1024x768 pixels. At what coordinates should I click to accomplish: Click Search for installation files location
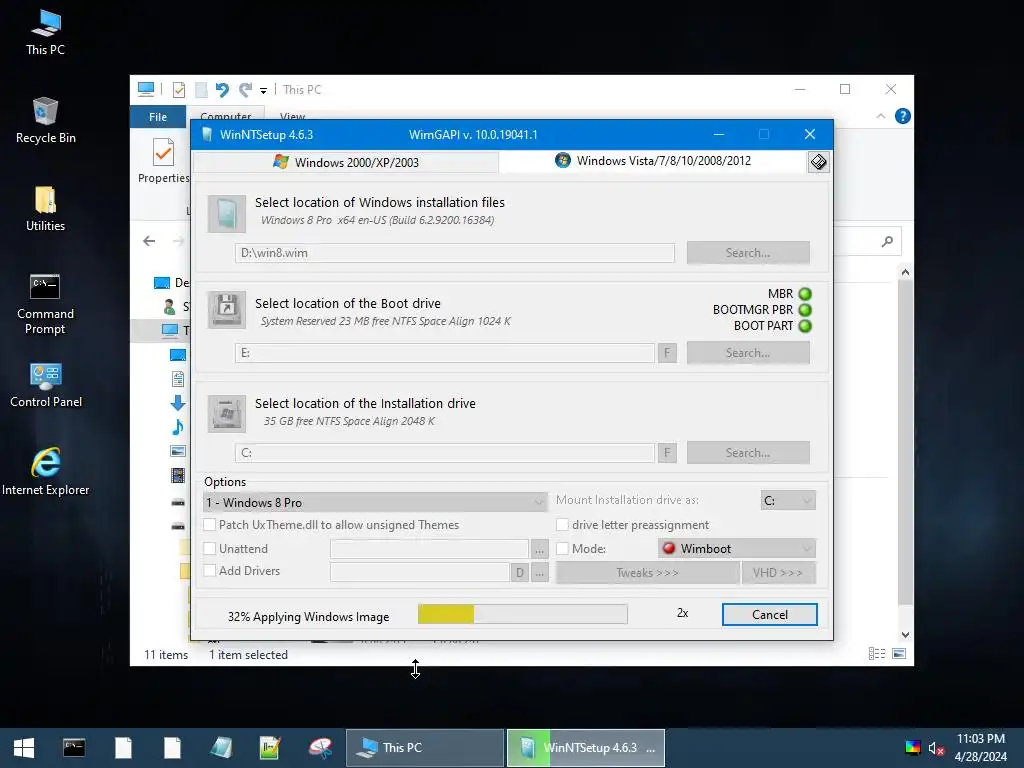pyautogui.click(x=748, y=253)
